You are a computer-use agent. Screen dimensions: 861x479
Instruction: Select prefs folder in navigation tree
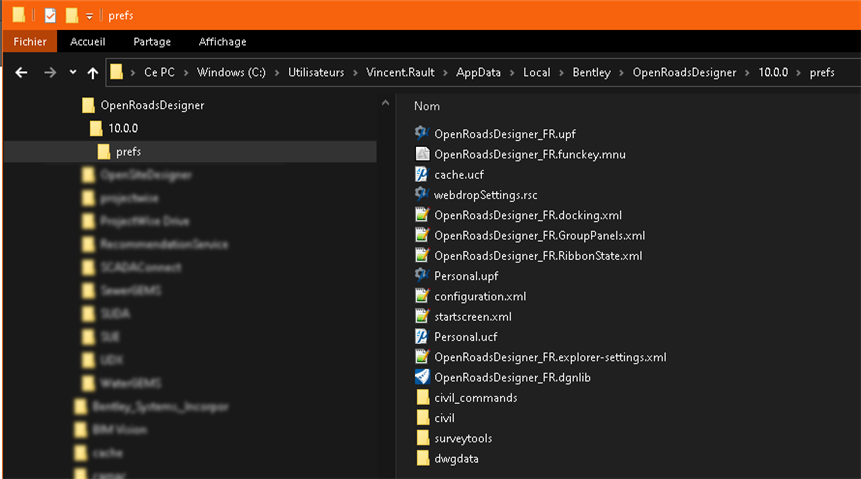[x=128, y=152]
